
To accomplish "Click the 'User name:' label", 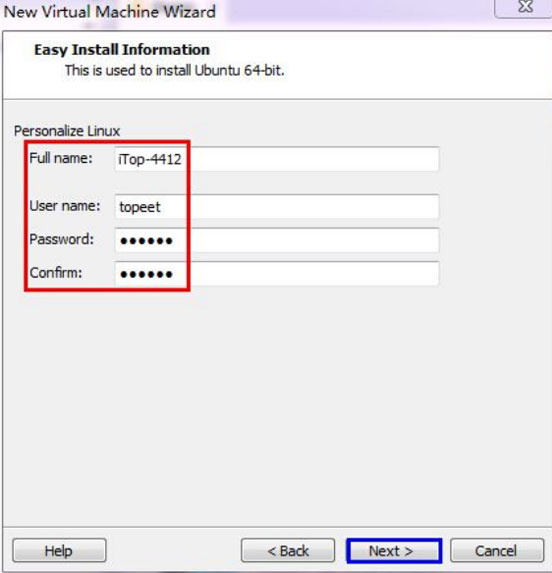I will tap(65, 206).
